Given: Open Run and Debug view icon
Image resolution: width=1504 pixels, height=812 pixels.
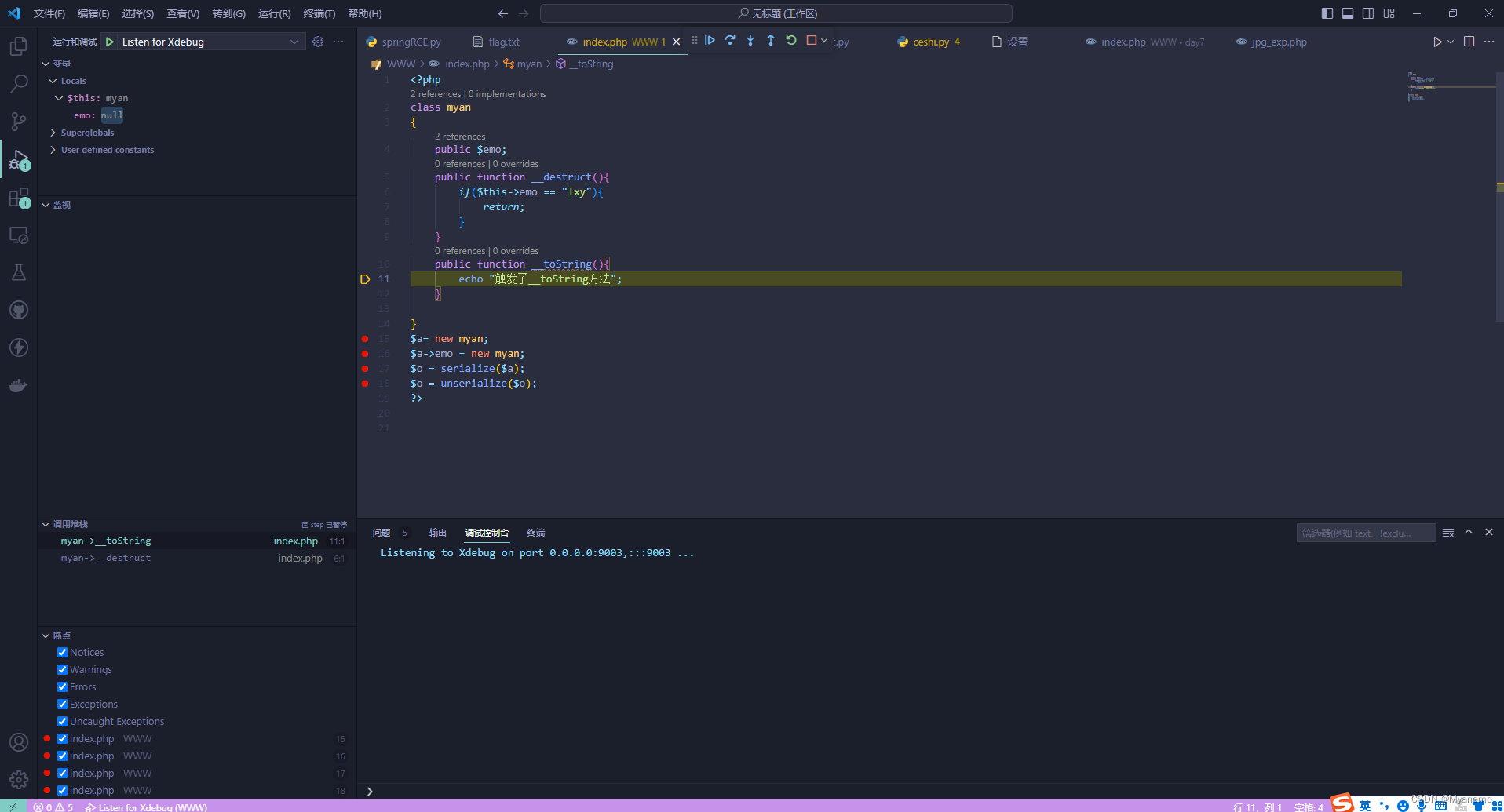Looking at the screenshot, I should click(18, 159).
